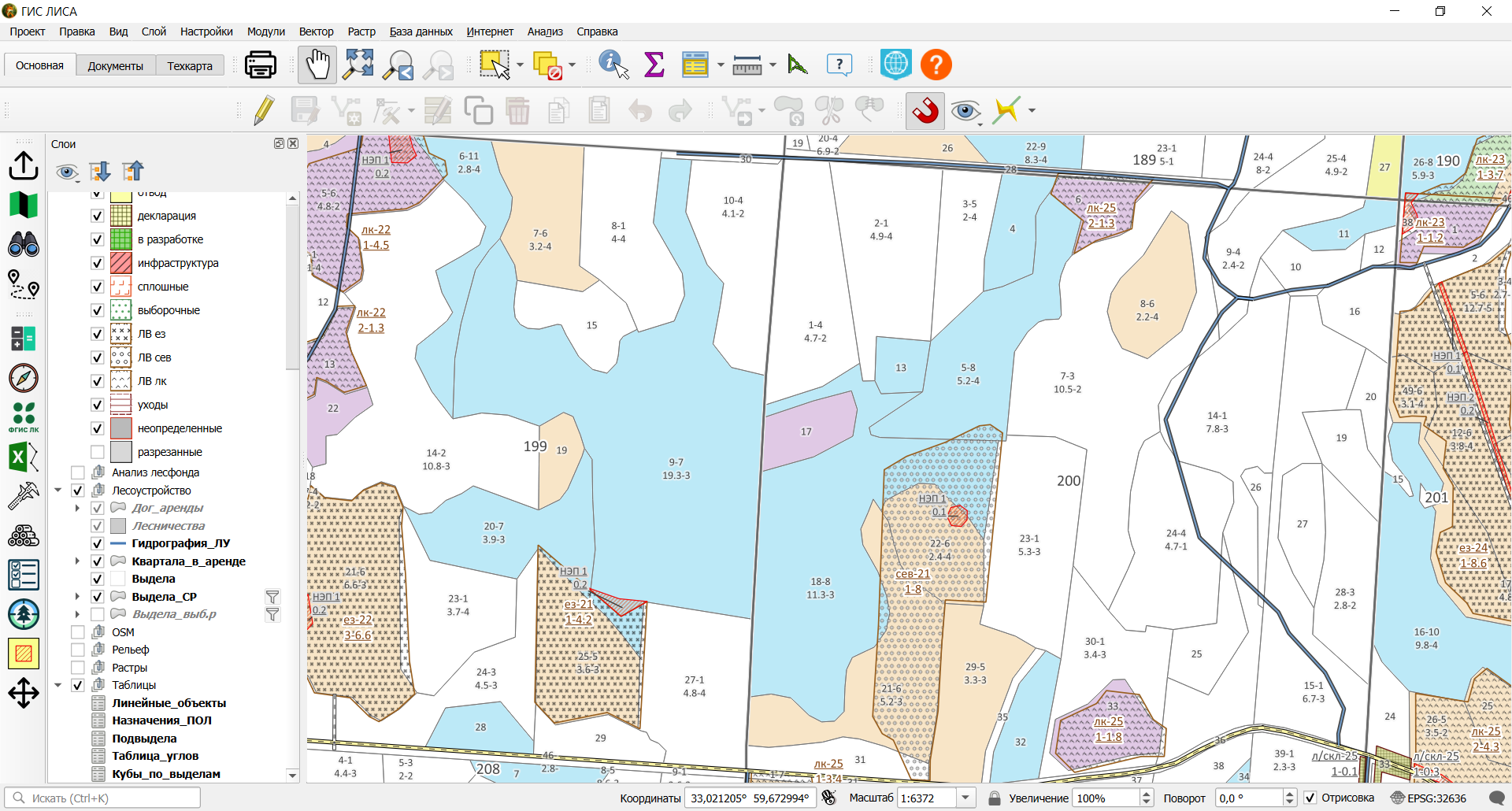Expand the Выдела_выб.р layer
The height and width of the screenshot is (811, 1512).
(x=77, y=614)
